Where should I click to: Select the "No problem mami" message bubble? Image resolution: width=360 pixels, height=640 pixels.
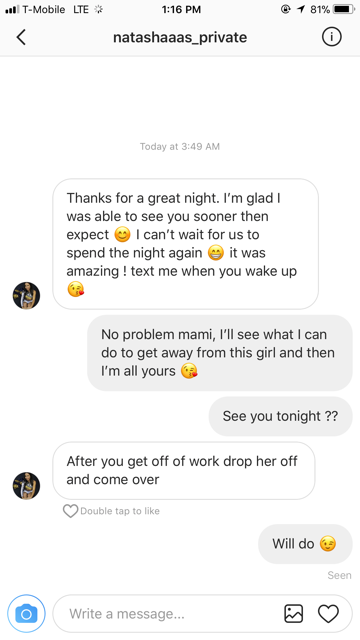tap(220, 353)
